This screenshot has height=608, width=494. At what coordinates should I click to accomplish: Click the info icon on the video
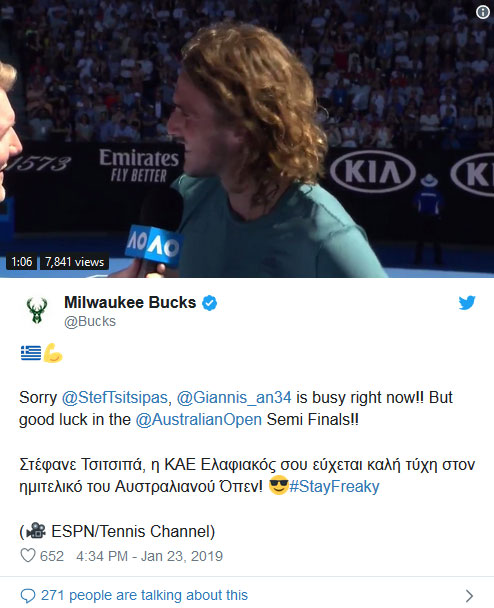pos(482,12)
